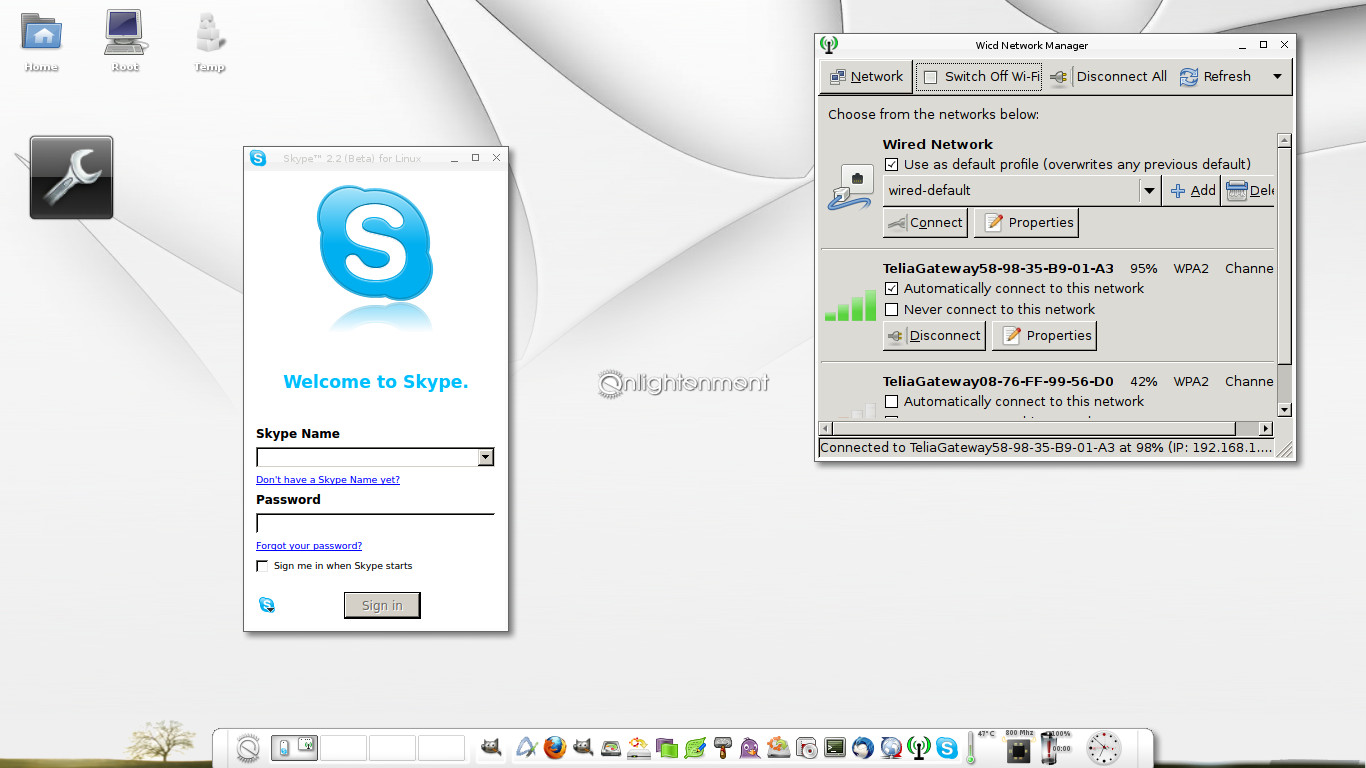Expand the wired-default profile dropdown
The height and width of the screenshot is (768, 1366).
pos(1149,190)
